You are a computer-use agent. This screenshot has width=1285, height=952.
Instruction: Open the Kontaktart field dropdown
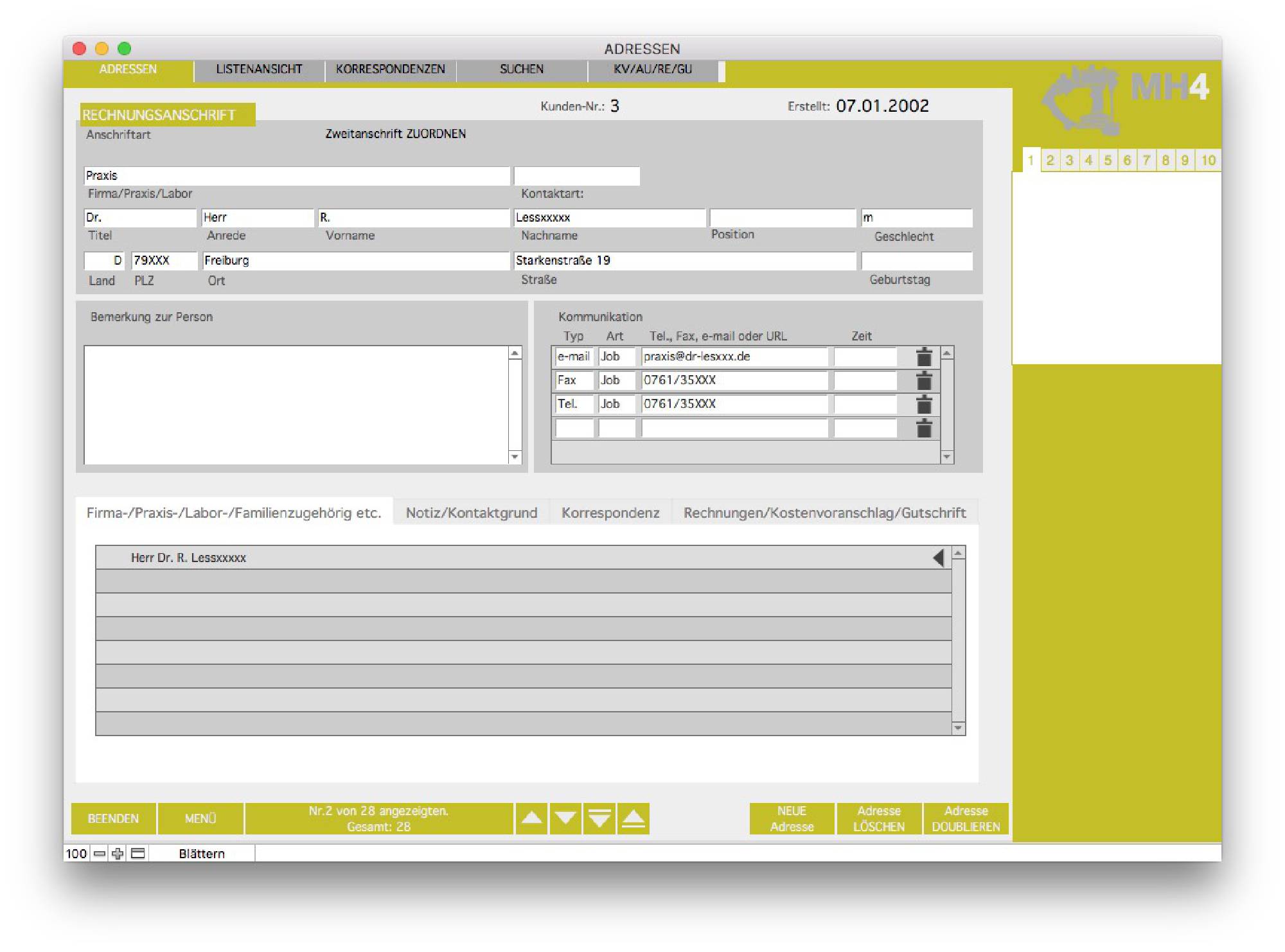point(576,176)
